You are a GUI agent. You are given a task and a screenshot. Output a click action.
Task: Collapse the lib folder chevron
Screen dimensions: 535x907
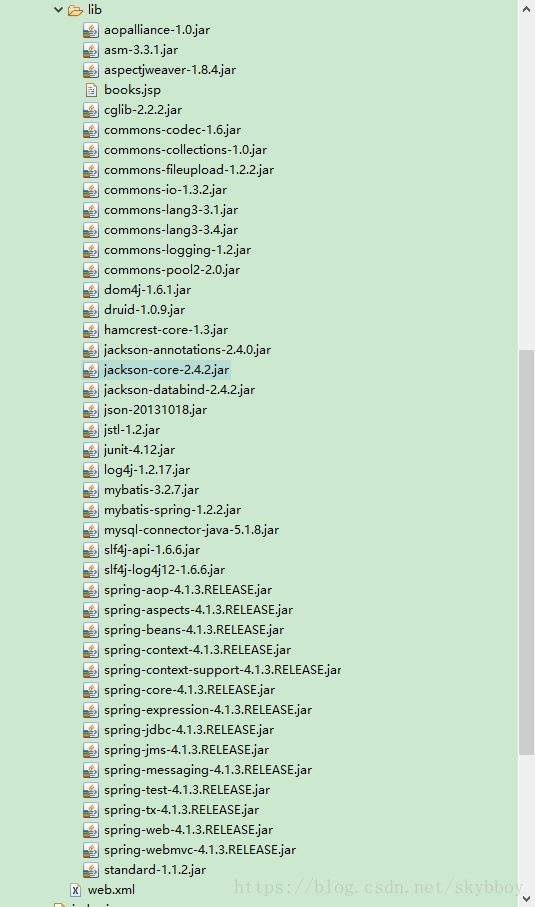pyautogui.click(x=58, y=10)
